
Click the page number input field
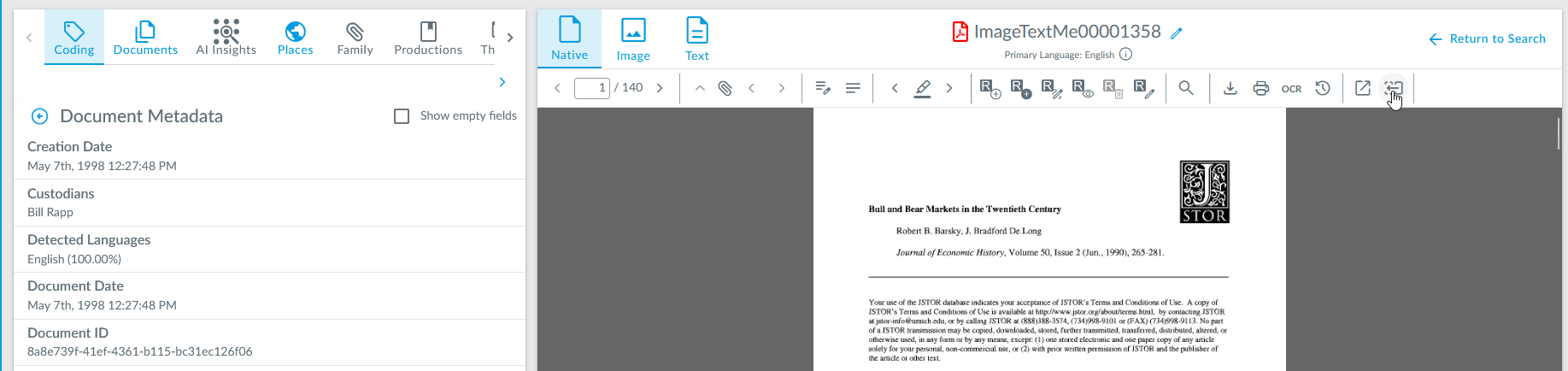[591, 88]
